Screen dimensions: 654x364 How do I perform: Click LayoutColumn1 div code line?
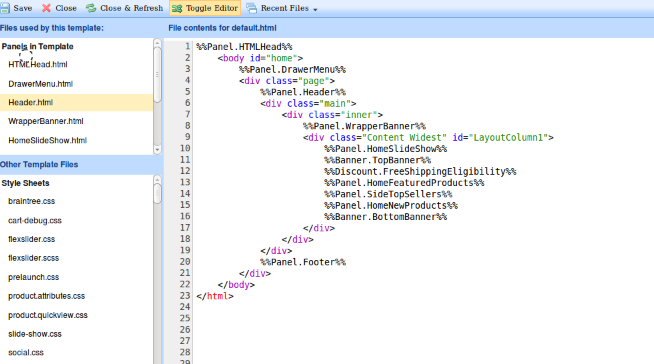[x=428, y=137]
